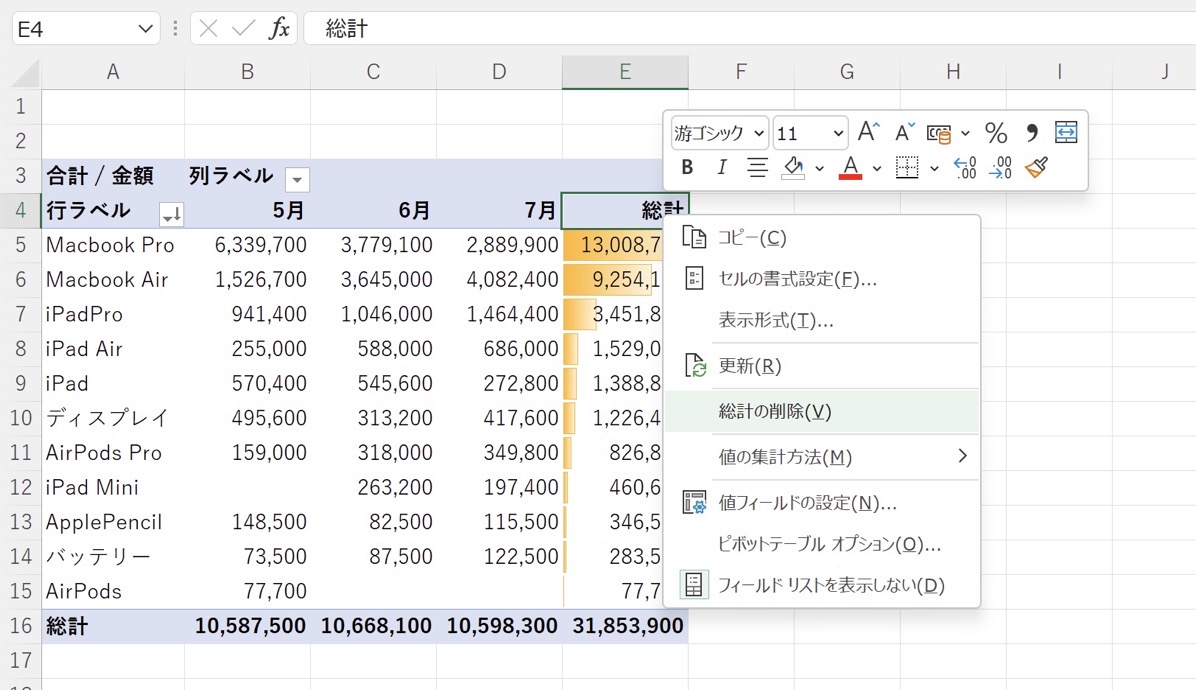
Task: Click the borders icon in mini toolbar
Action: click(x=906, y=167)
